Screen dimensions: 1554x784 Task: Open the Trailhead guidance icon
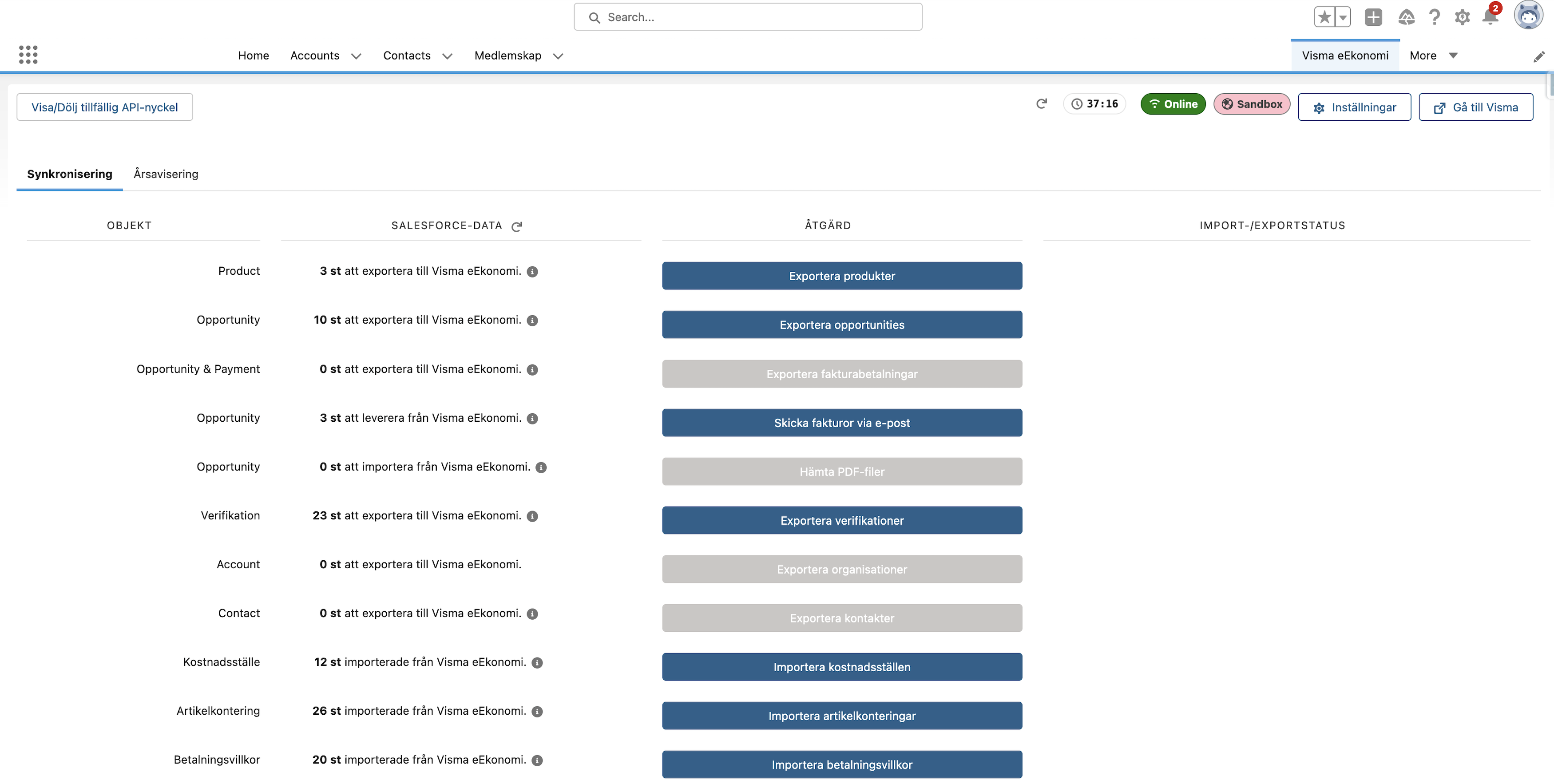coord(1406,17)
